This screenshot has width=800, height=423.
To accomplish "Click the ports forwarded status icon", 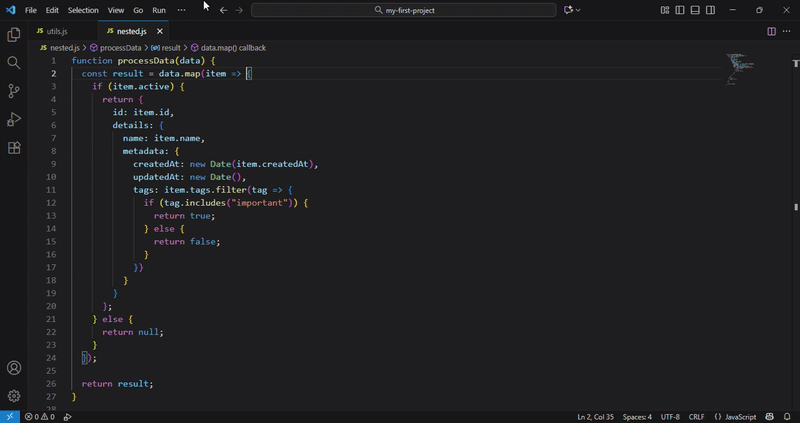I will (67, 417).
